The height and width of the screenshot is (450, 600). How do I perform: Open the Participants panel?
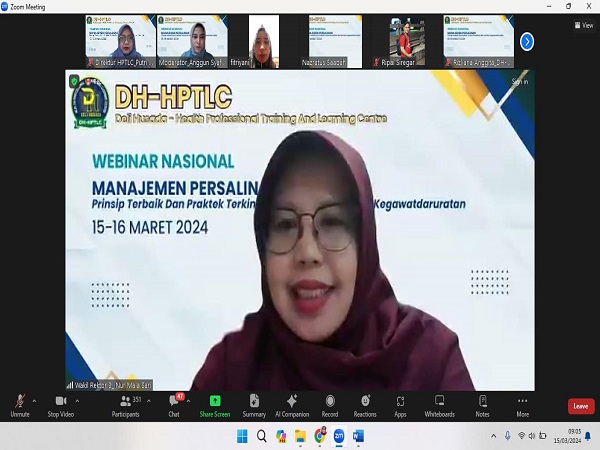(x=126, y=406)
